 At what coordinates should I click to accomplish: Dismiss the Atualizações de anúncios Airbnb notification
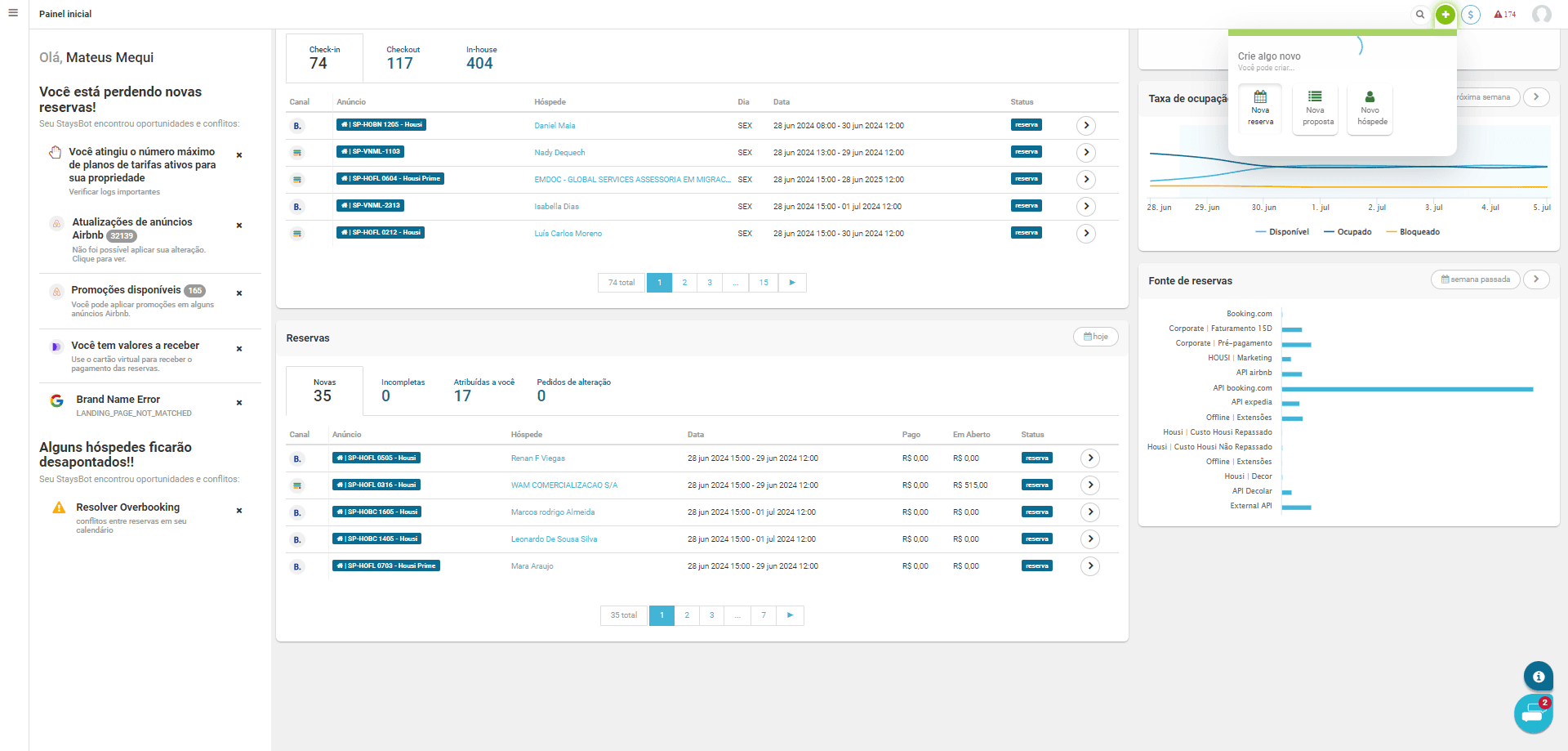point(239,226)
